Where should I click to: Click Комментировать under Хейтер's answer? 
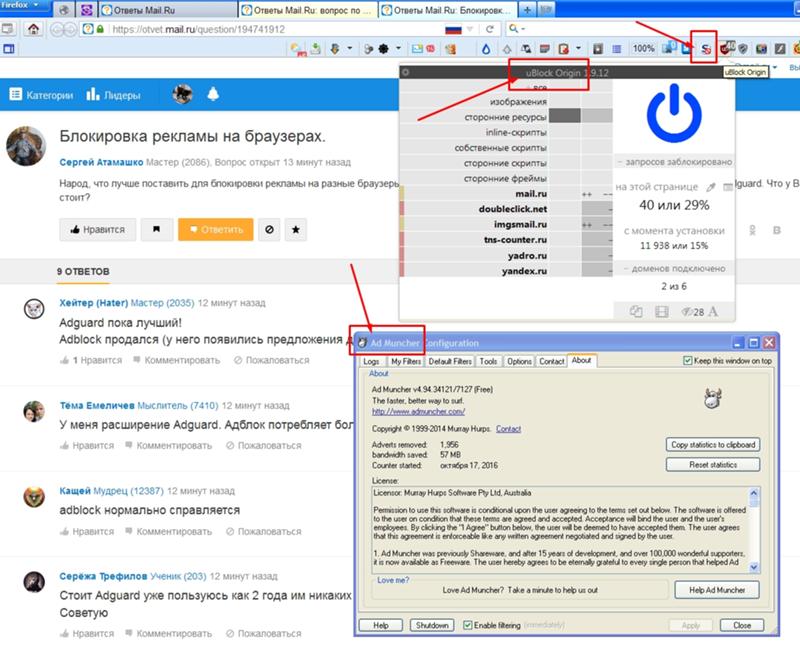pos(177,360)
